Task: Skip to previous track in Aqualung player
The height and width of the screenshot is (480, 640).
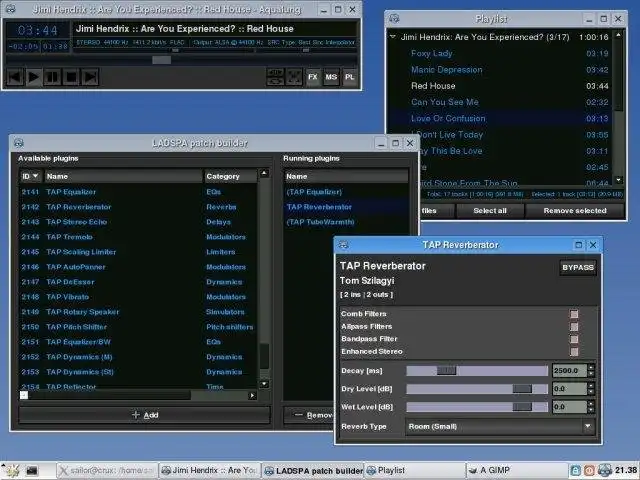Action: tap(15, 77)
